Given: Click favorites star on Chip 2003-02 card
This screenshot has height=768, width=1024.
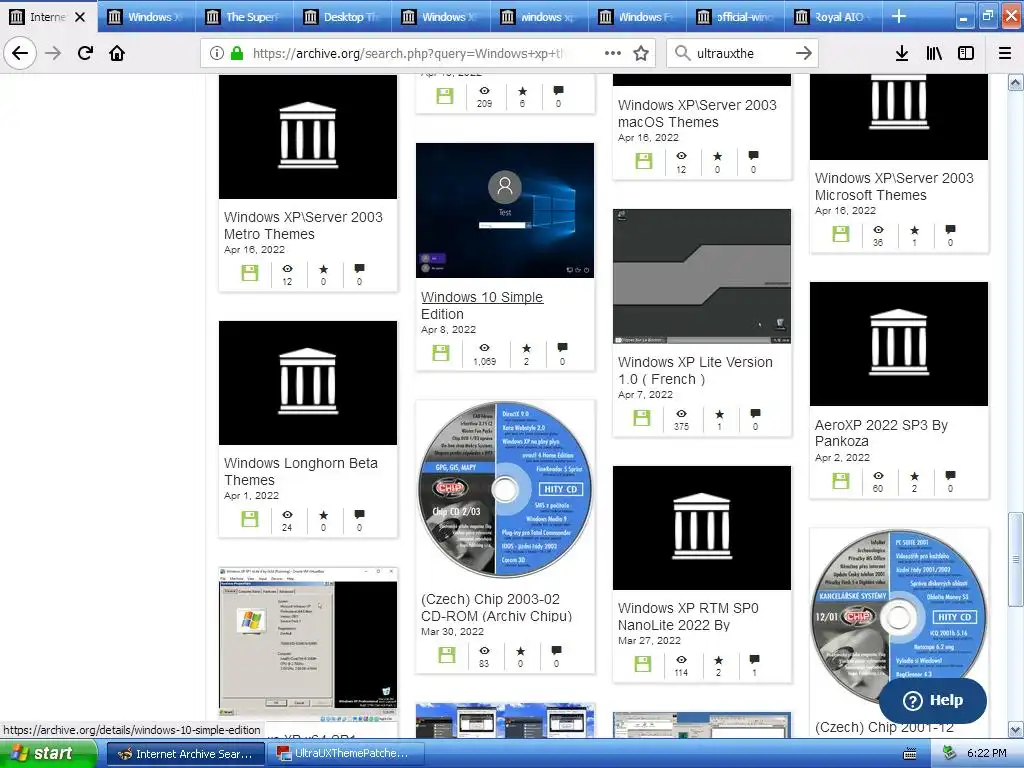Looking at the screenshot, I should point(520,650).
